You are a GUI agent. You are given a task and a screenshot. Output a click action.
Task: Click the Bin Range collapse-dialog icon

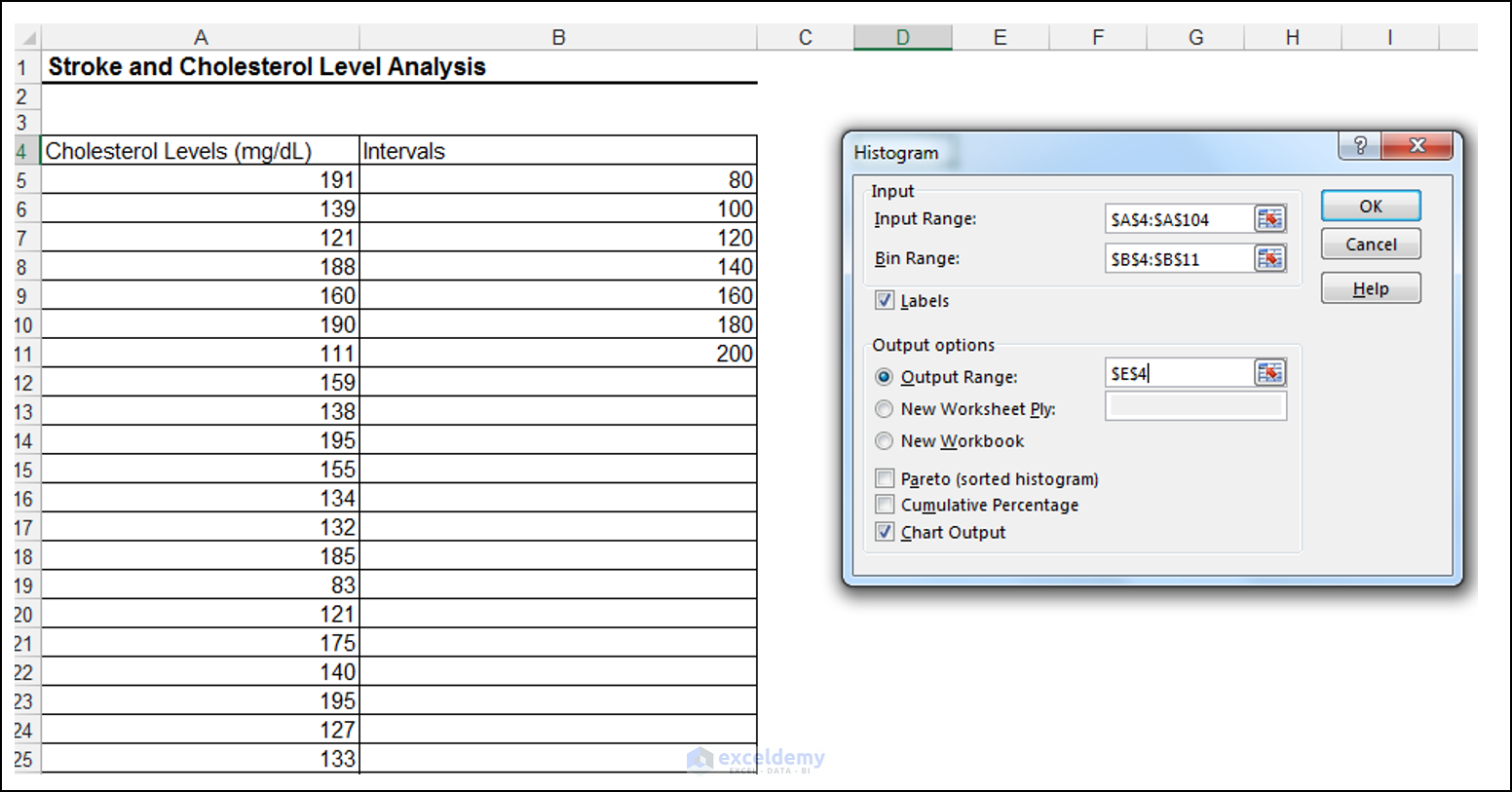click(x=1269, y=258)
